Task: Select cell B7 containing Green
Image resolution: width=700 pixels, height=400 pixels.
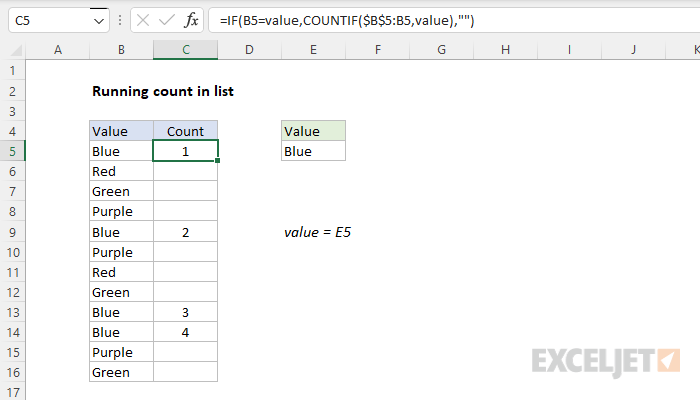Action: pyautogui.click(x=121, y=192)
